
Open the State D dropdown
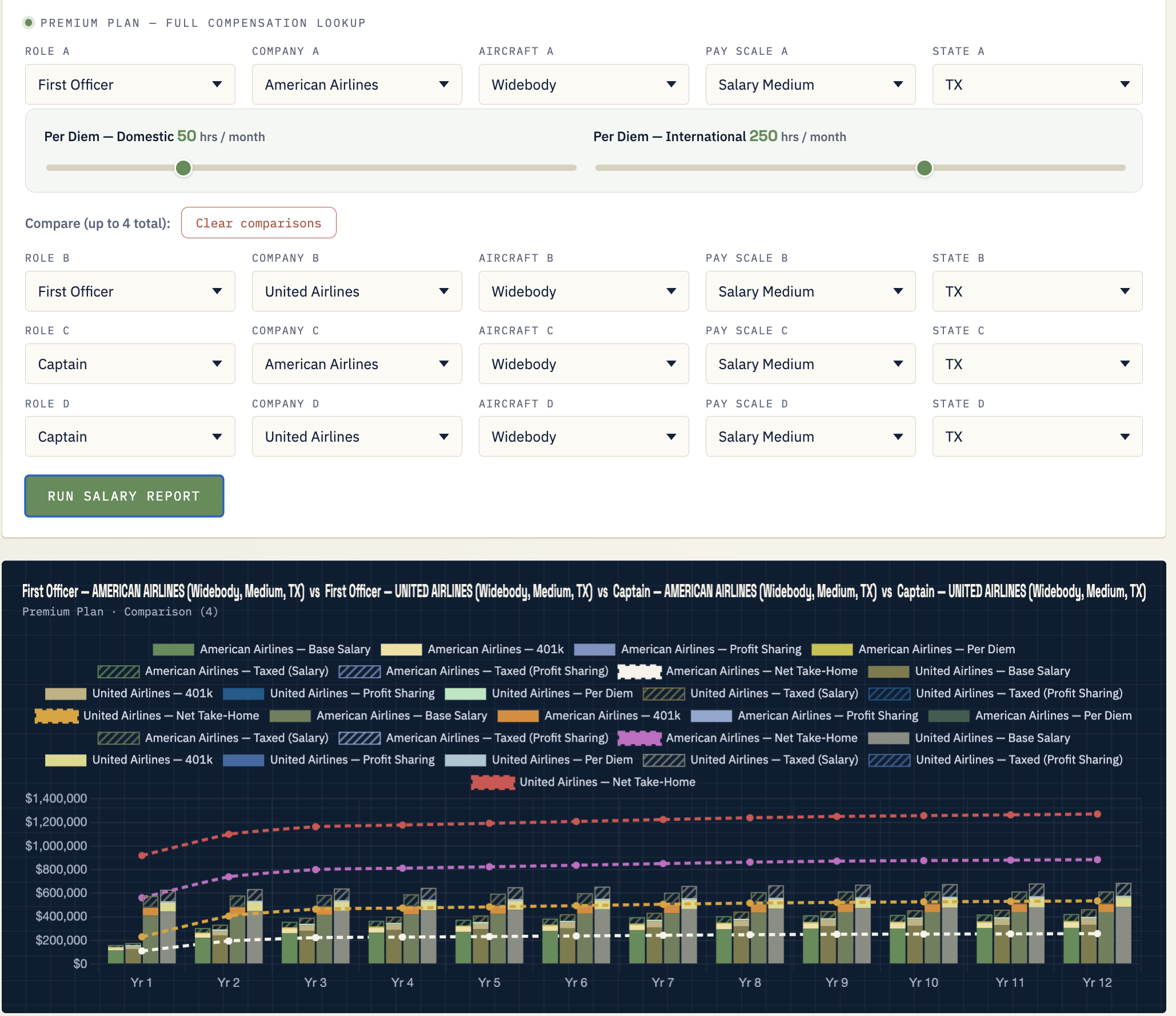[x=1038, y=437]
